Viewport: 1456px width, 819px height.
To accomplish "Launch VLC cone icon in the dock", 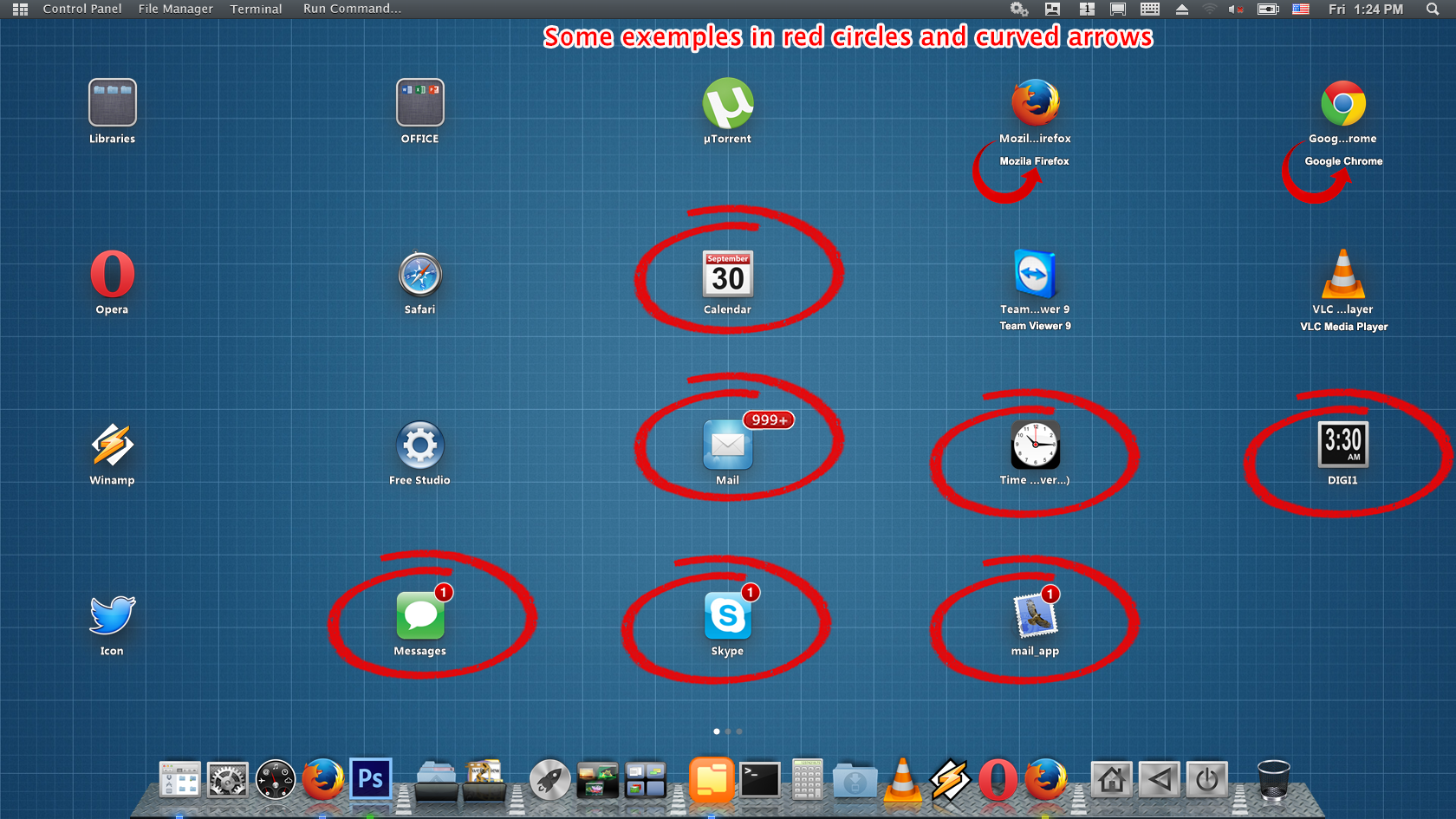I will click(x=902, y=779).
